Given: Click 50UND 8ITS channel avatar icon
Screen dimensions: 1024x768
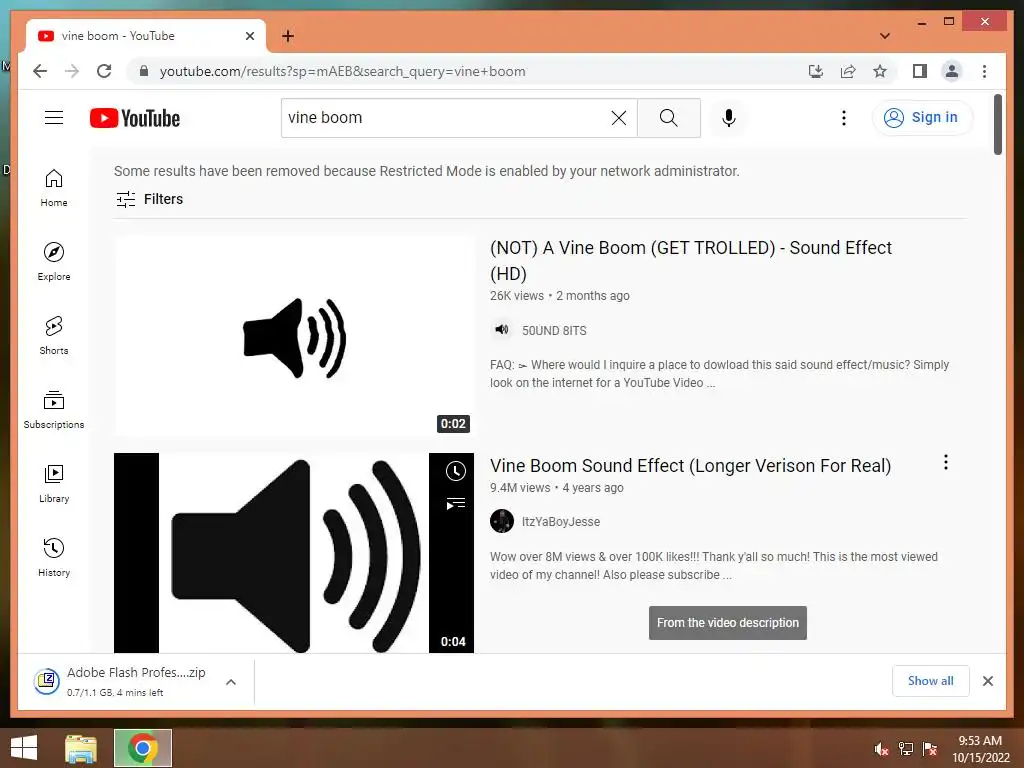Looking at the screenshot, I should coord(501,330).
